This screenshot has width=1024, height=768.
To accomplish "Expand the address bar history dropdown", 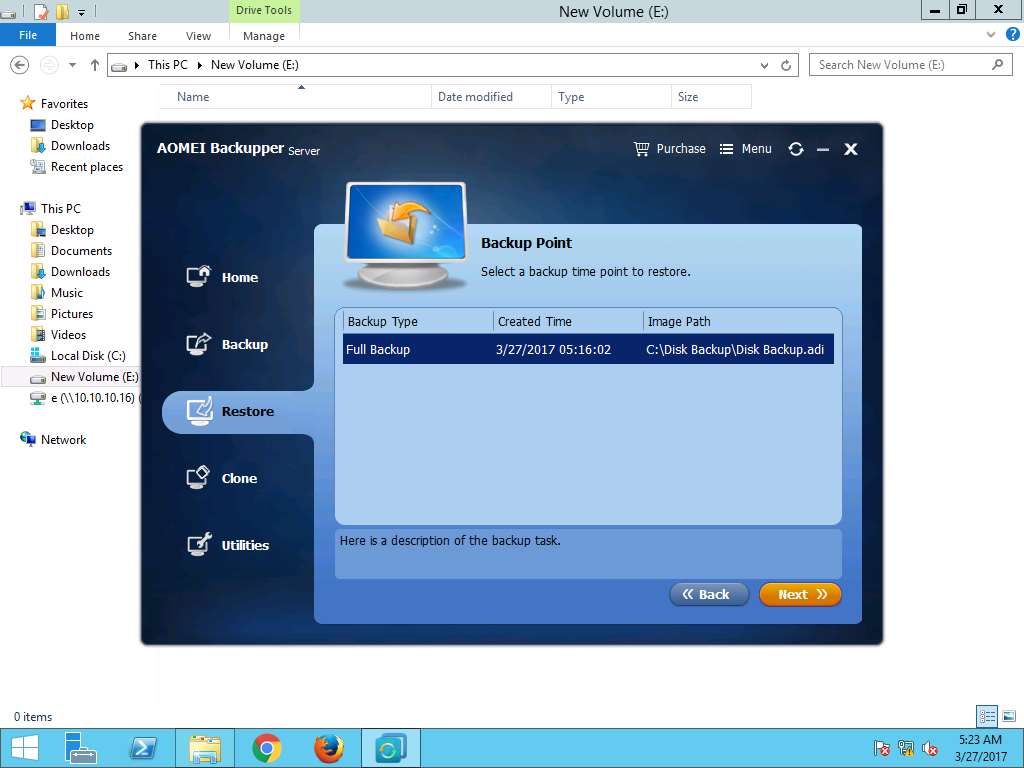I will click(764, 65).
